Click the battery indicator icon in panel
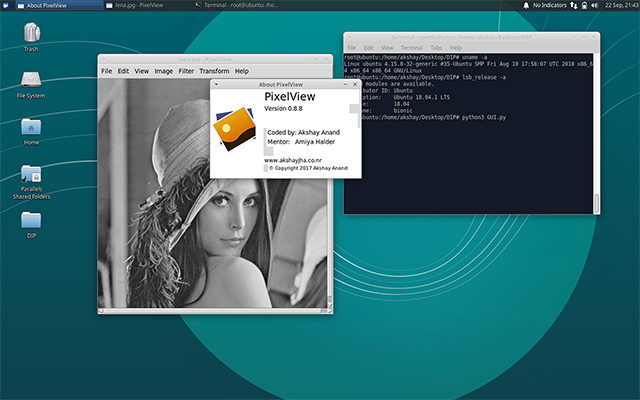Viewport: 640px width, 400px height. tap(584, 5)
